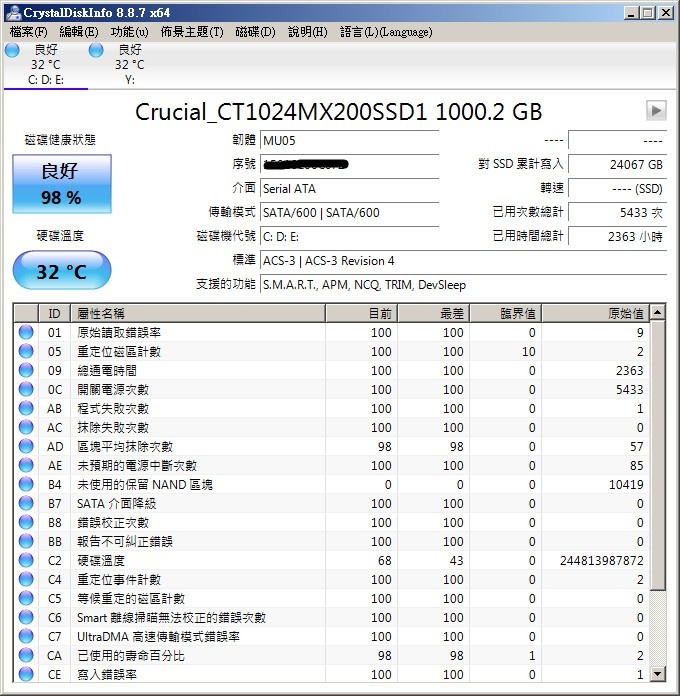Click status orb of attribute BB row
The width and height of the screenshot is (680, 696).
coord(26,541)
